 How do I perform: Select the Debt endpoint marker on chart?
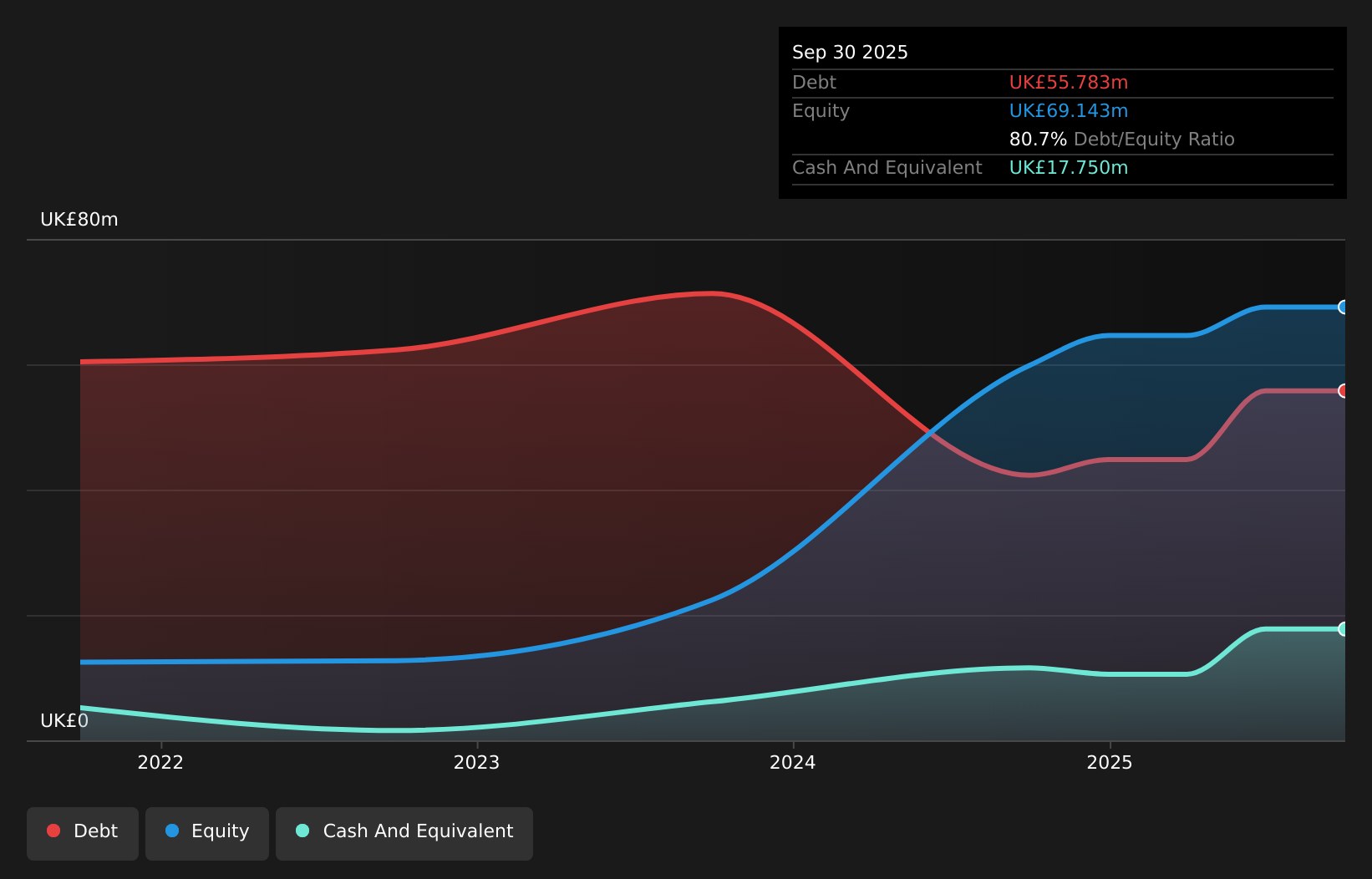point(1344,391)
